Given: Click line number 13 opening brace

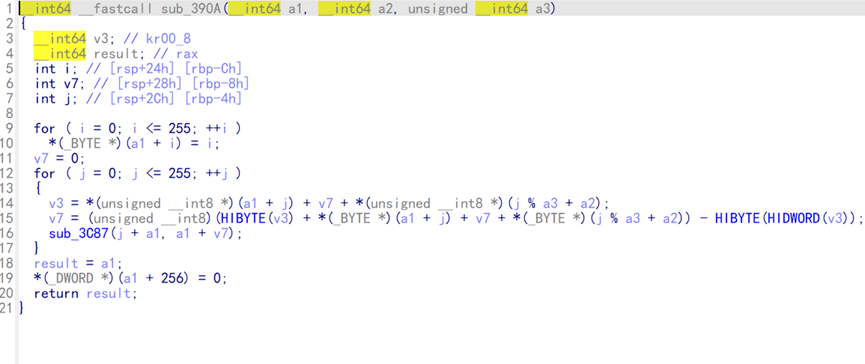Looking at the screenshot, I should [38, 189].
